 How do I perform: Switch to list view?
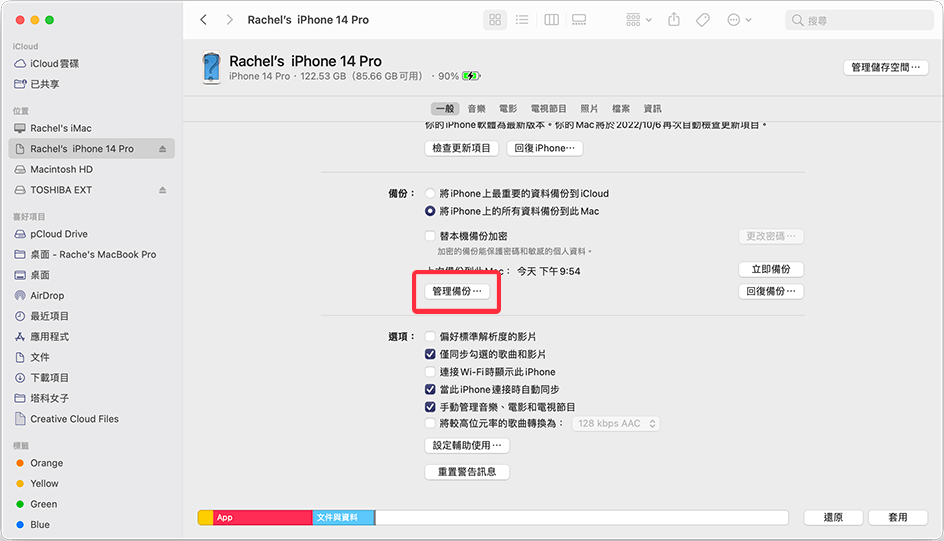522,20
